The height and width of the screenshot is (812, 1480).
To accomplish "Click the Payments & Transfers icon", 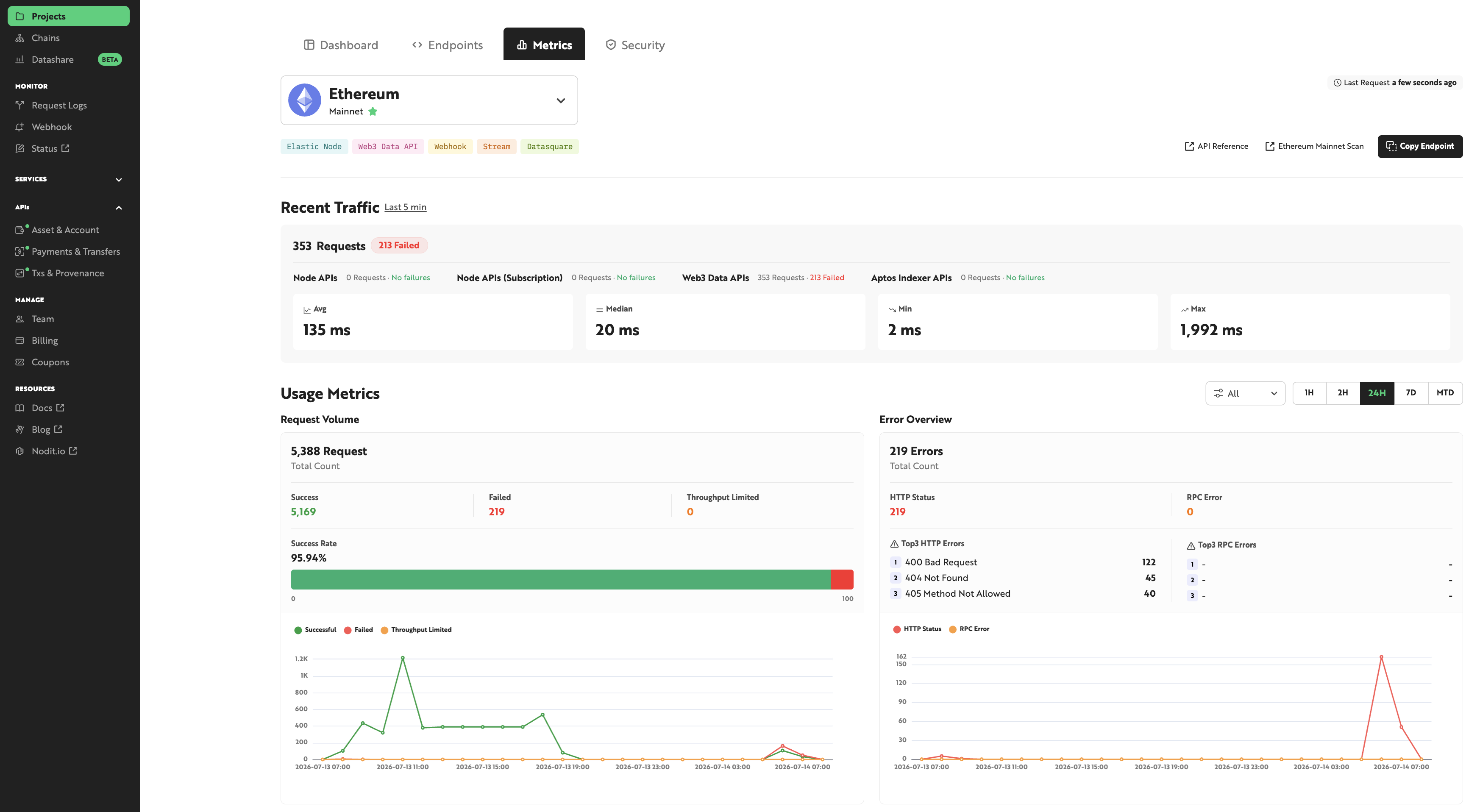I will point(19,252).
